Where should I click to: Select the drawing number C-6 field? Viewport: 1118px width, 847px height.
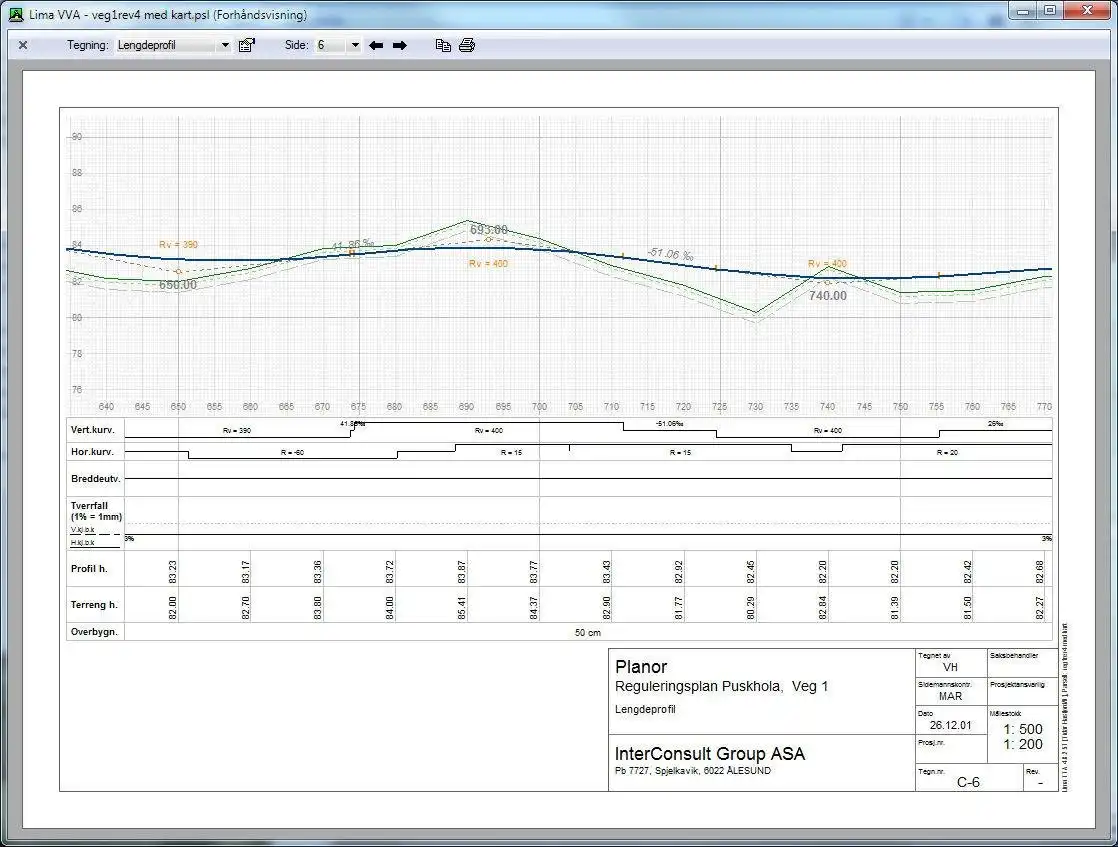coord(967,781)
